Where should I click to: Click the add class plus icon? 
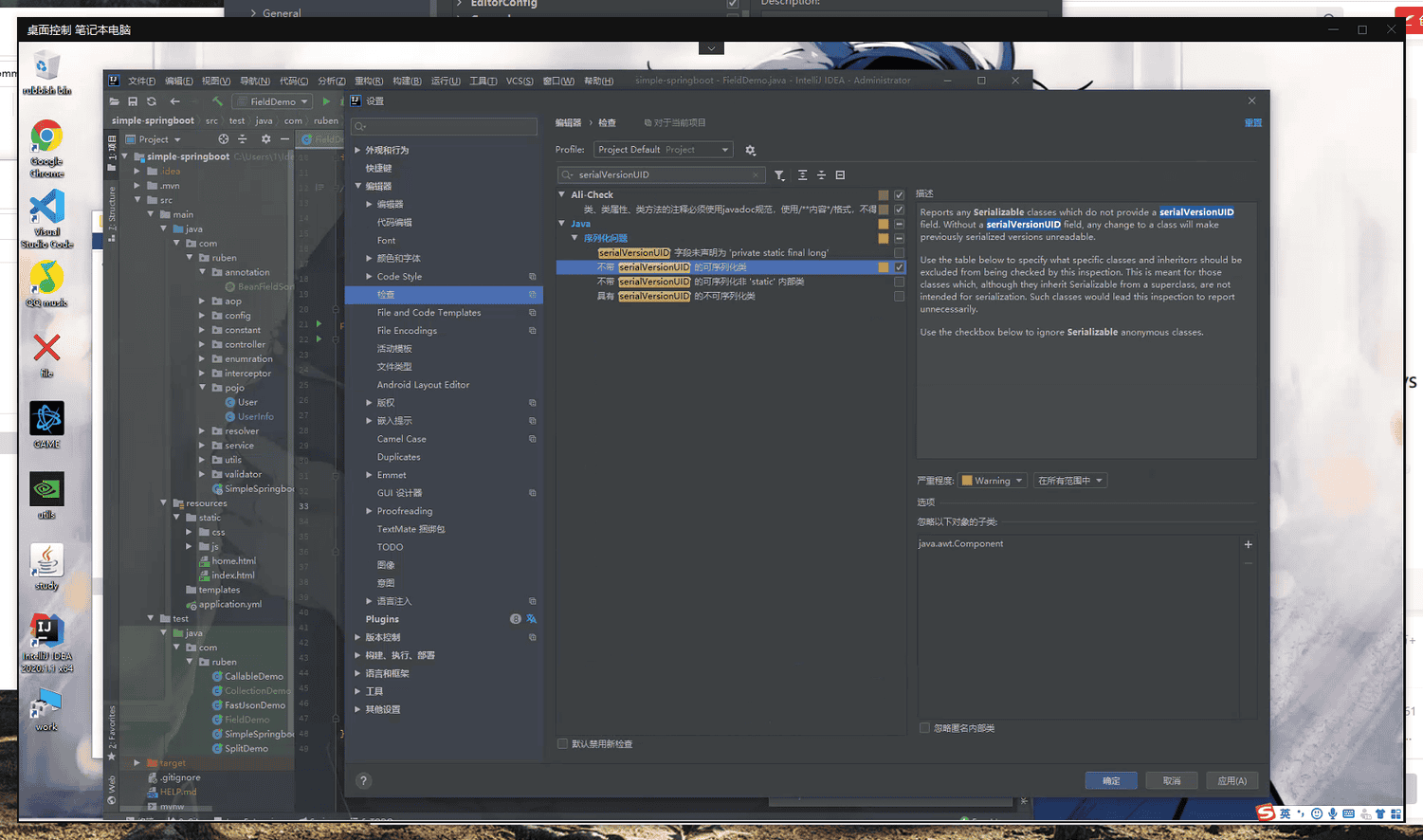pyautogui.click(x=1248, y=544)
